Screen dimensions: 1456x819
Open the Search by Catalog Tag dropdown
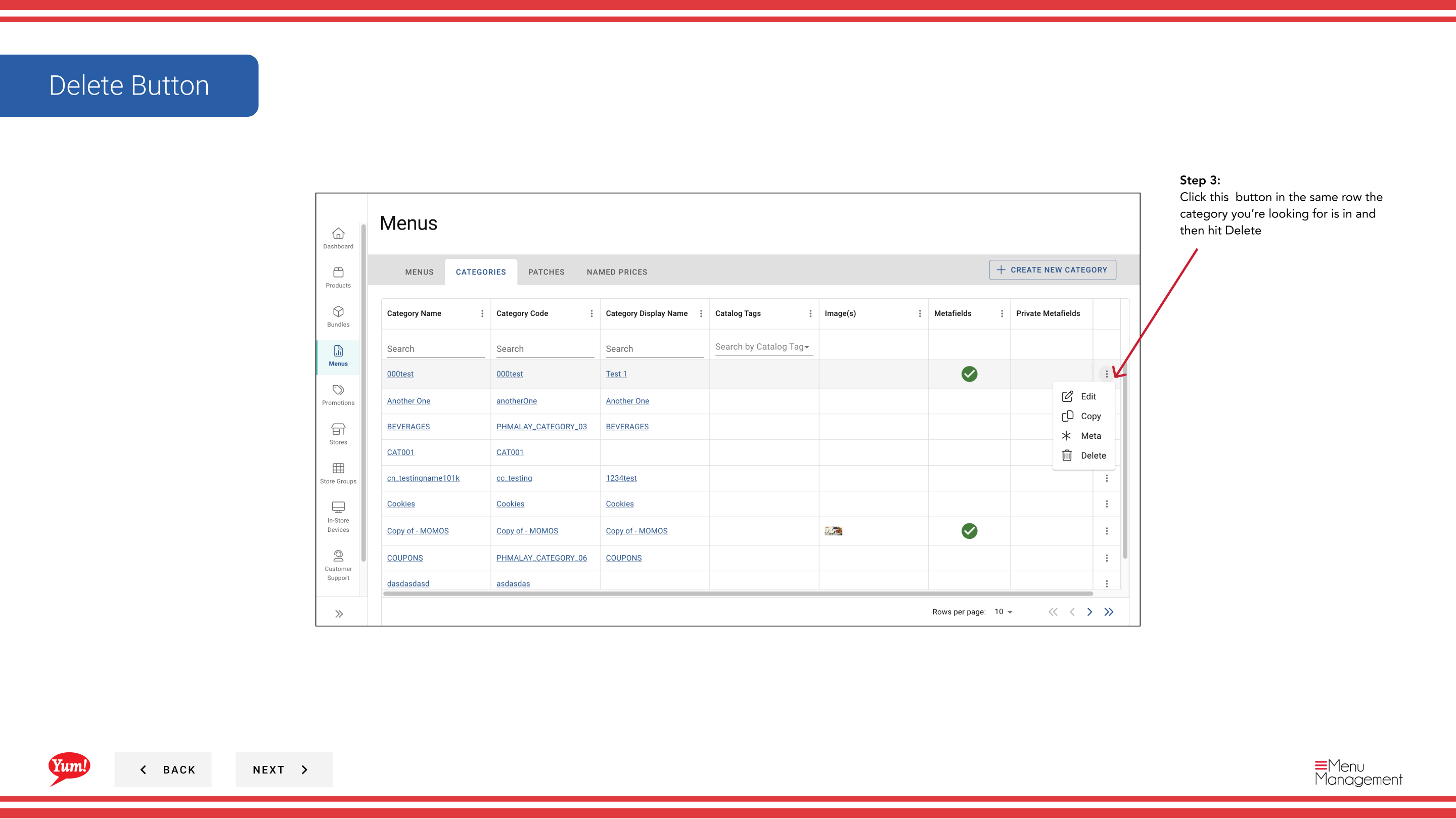pos(763,347)
